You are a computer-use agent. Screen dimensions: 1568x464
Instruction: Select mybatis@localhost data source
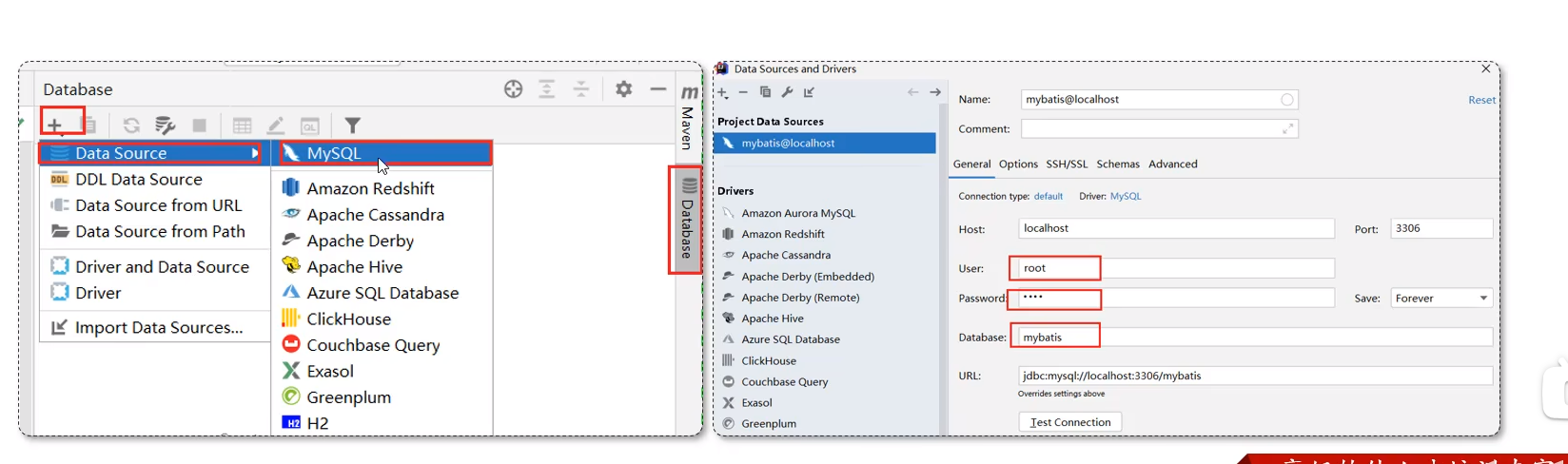pyautogui.click(x=825, y=144)
